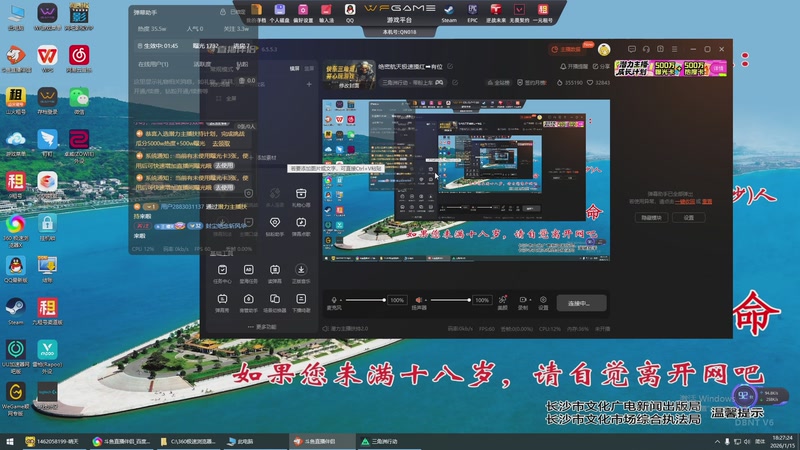Open the 弹幕秀 tool

pyautogui.click(x=222, y=303)
